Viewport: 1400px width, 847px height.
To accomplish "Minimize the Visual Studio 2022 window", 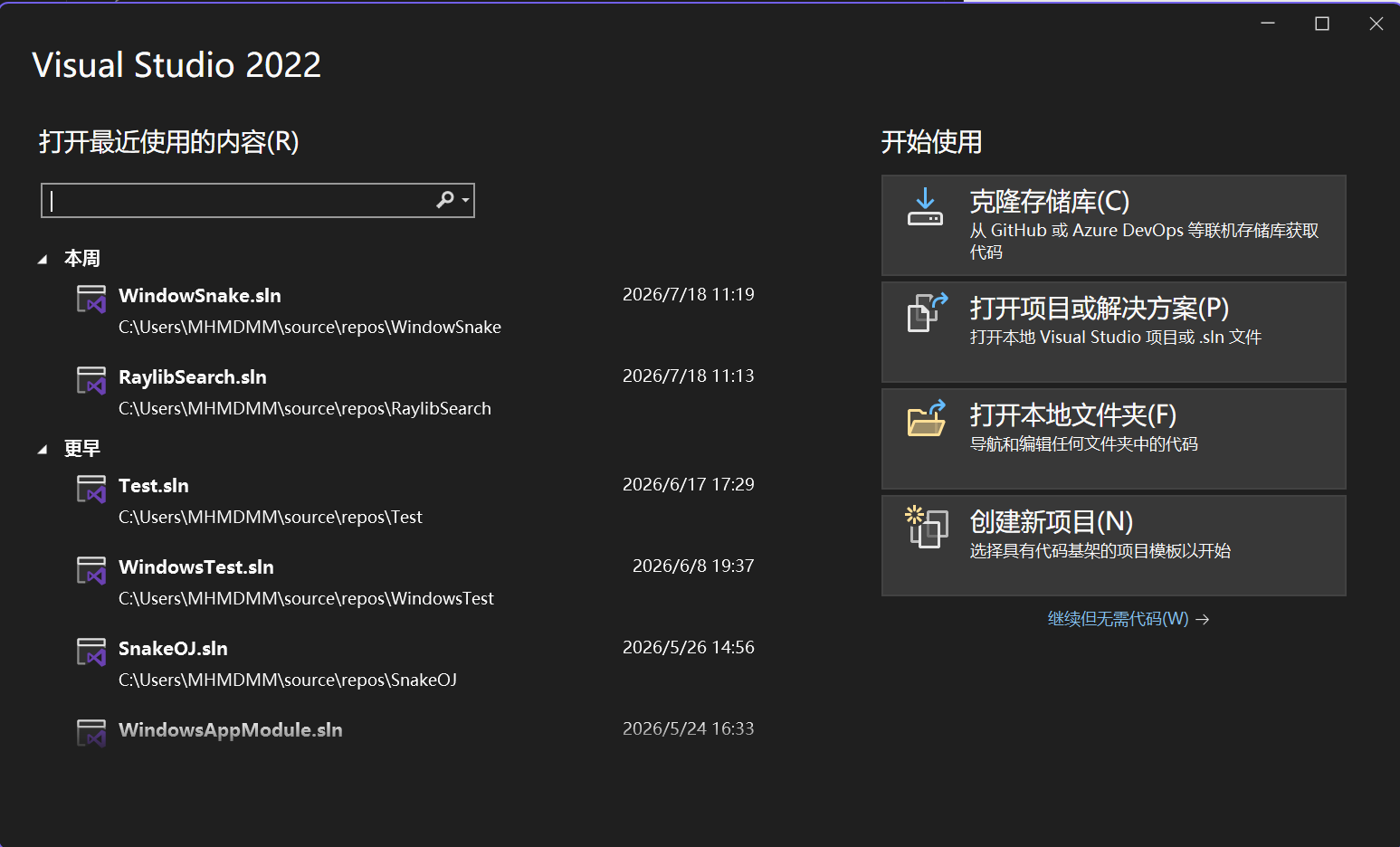I will click(1268, 24).
